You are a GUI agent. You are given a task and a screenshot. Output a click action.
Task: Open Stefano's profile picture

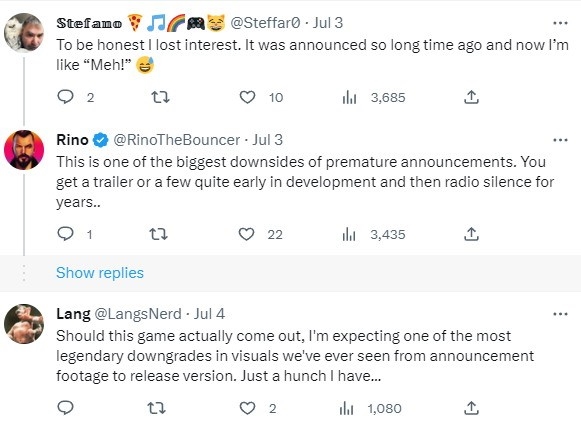pyautogui.click(x=24, y=33)
